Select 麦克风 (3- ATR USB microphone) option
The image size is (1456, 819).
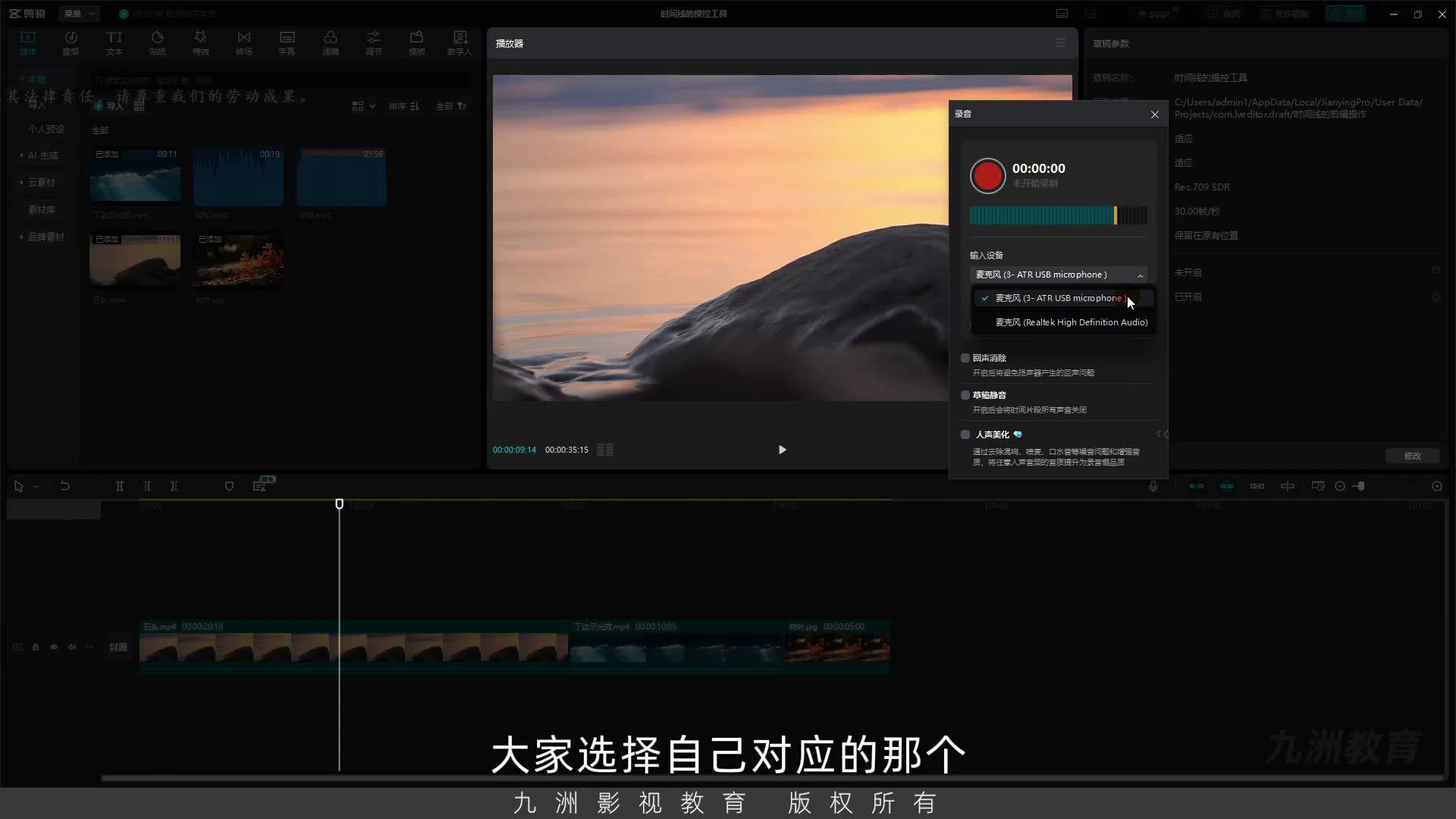(x=1064, y=298)
